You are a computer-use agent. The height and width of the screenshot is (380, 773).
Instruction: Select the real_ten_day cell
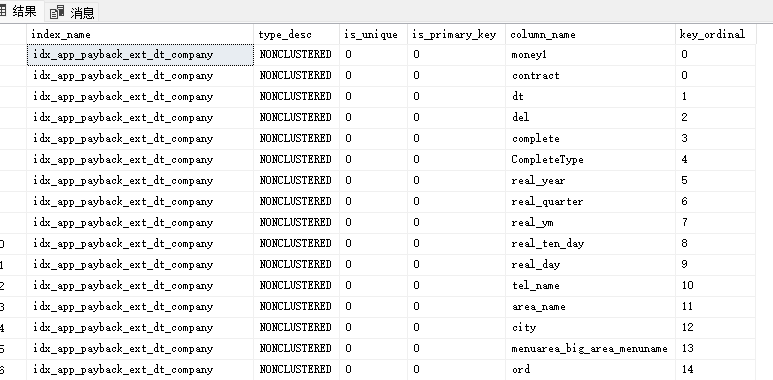(x=591, y=243)
